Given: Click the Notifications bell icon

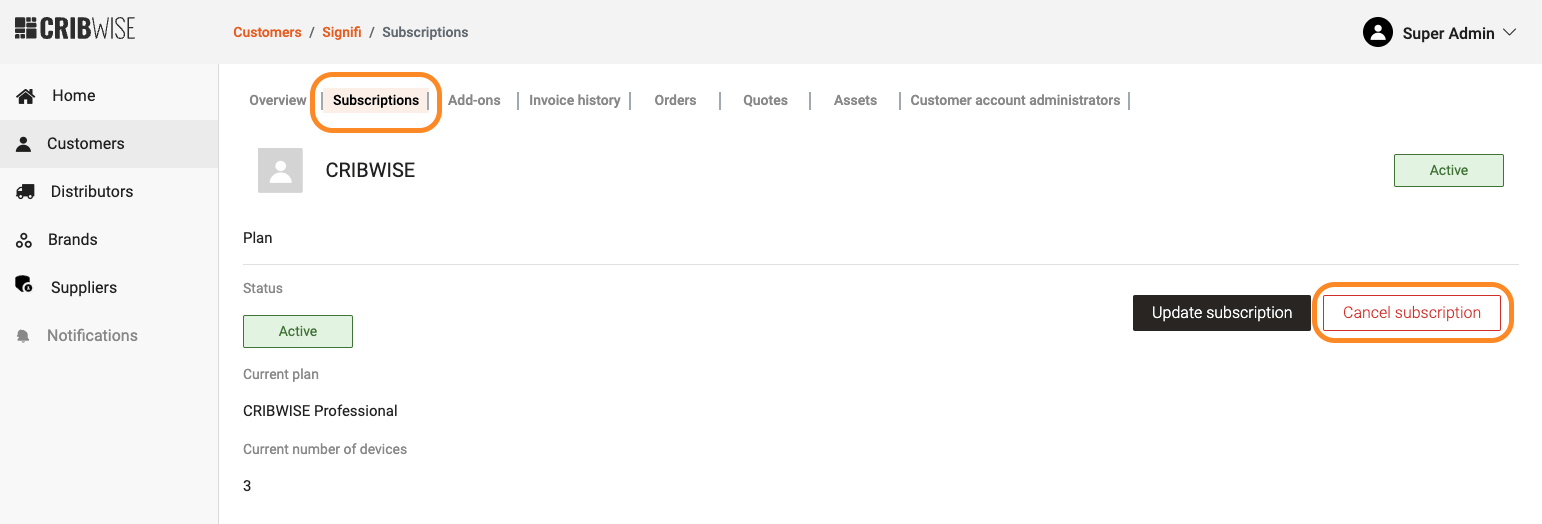Looking at the screenshot, I should pyautogui.click(x=24, y=337).
